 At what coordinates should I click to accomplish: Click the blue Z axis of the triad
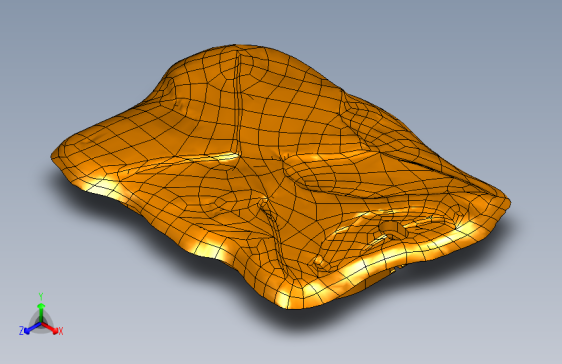[33, 327]
